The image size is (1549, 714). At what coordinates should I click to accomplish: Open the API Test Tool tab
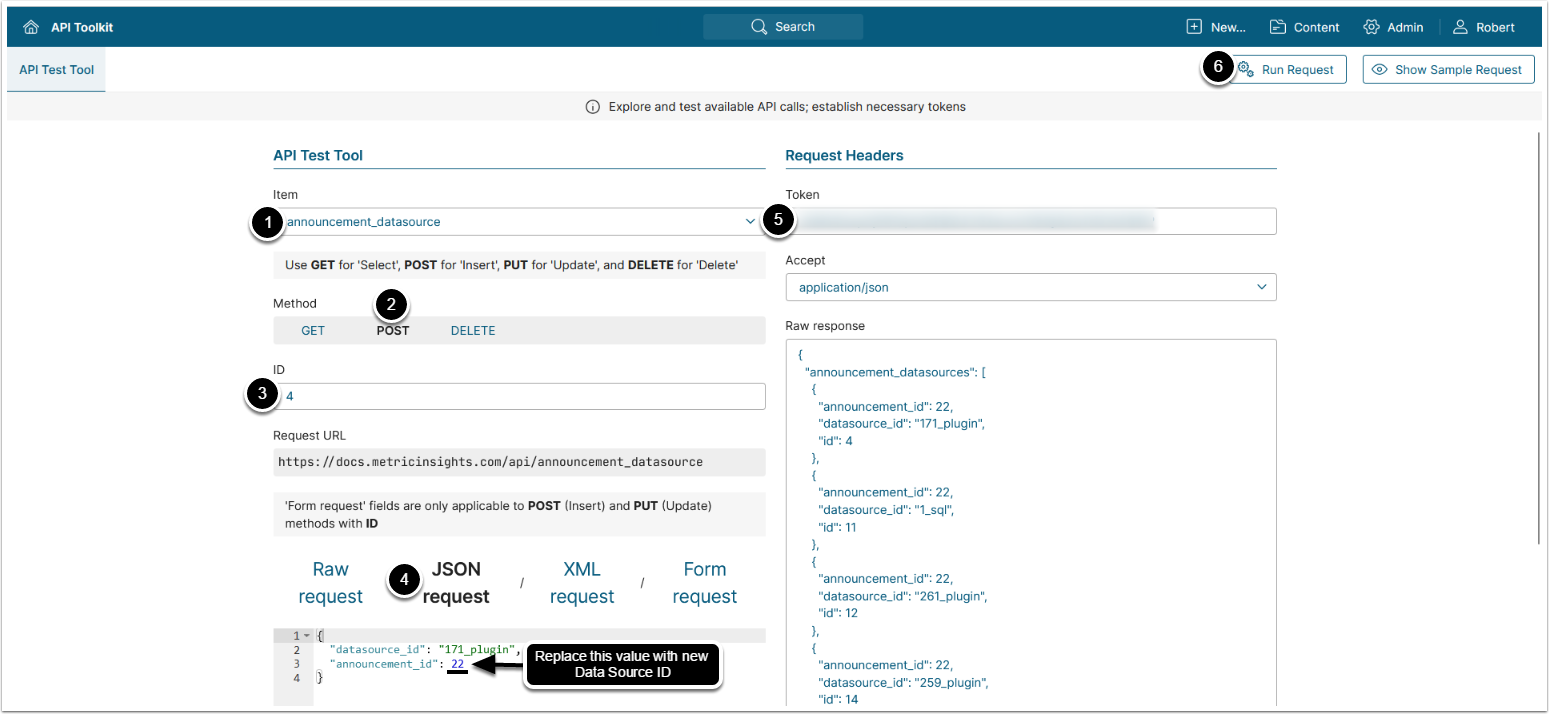[56, 70]
